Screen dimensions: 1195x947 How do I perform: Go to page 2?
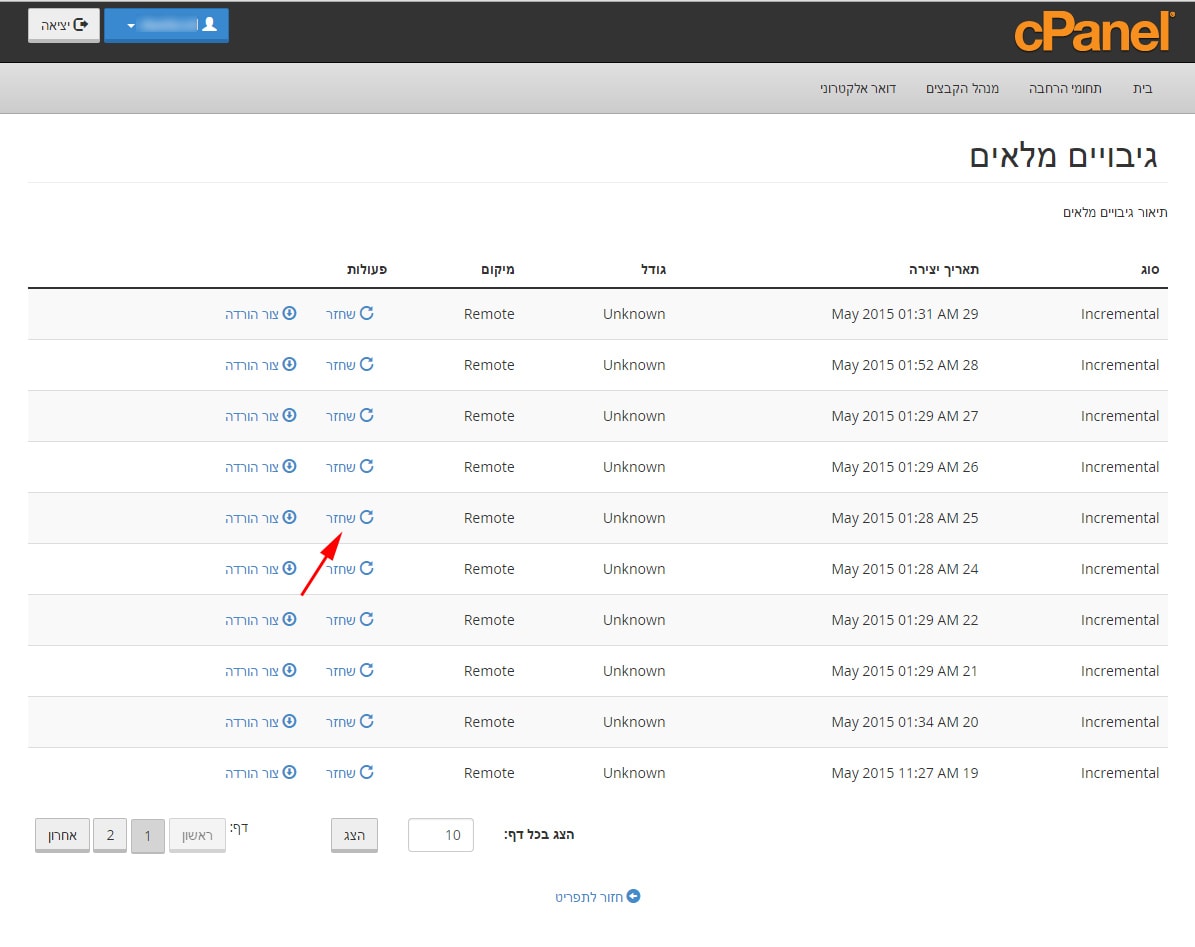(110, 835)
